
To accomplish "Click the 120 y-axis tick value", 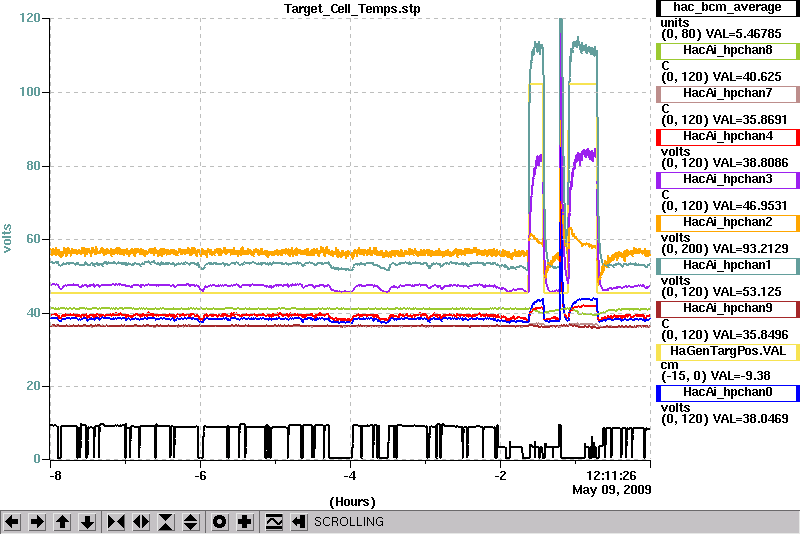I will [29, 18].
